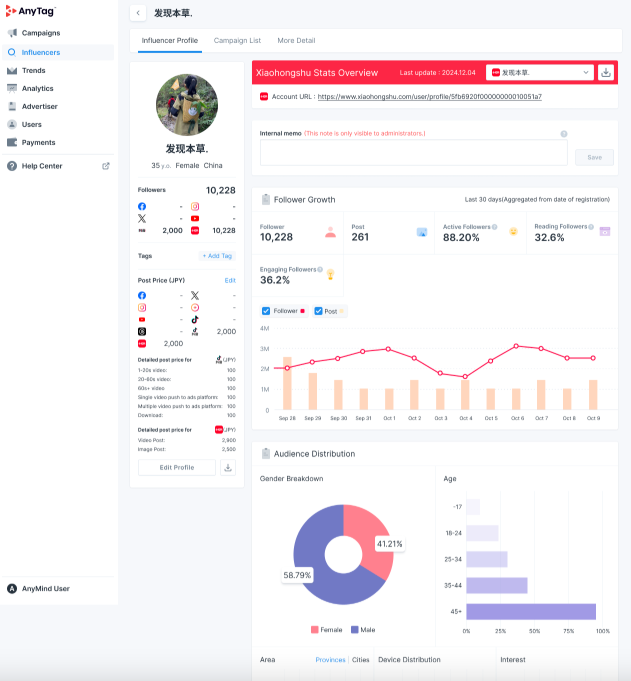The image size is (631, 681).
Task: Click the profile download icon beside Edit Profile
Action: [x=228, y=467]
